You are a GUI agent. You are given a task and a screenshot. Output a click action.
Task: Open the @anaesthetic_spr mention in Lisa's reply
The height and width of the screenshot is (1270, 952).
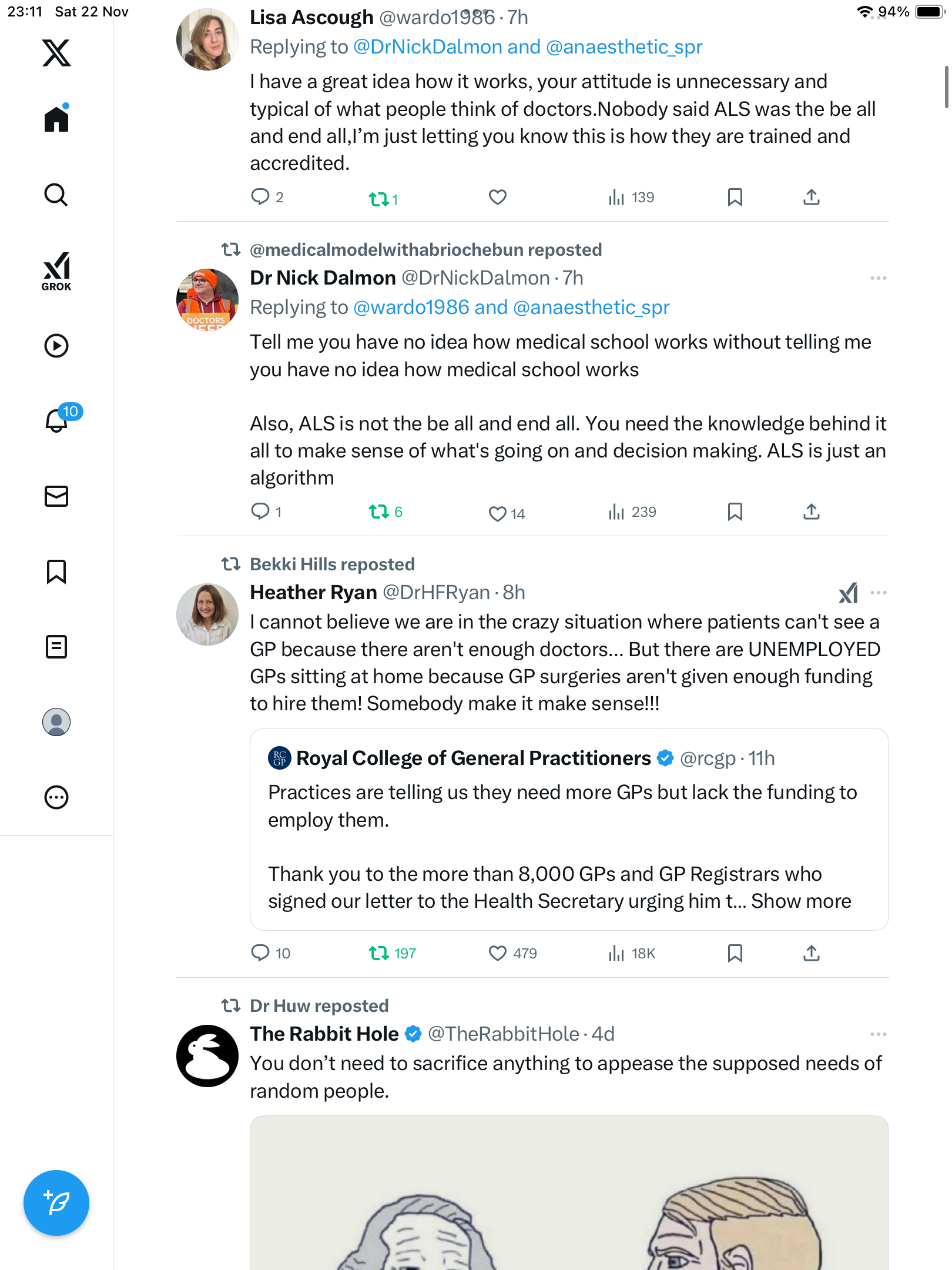coord(624,47)
